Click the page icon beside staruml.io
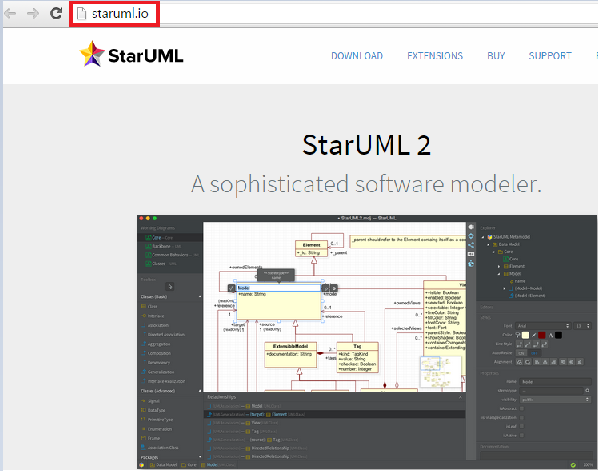 (x=81, y=14)
